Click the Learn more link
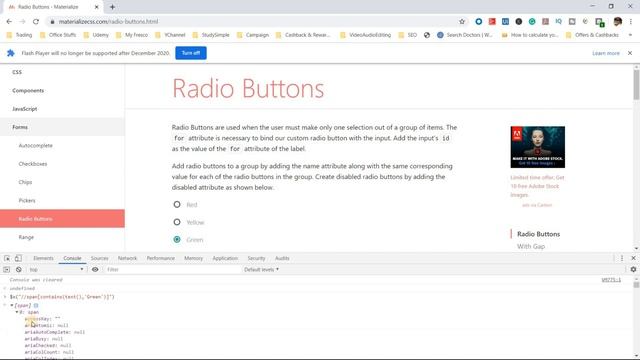 point(606,53)
